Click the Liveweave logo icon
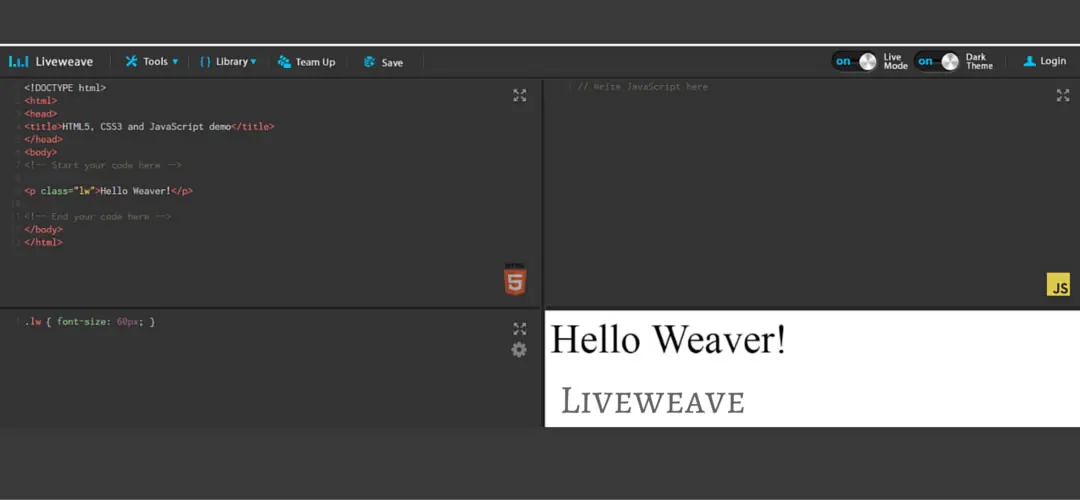 pyautogui.click(x=19, y=62)
